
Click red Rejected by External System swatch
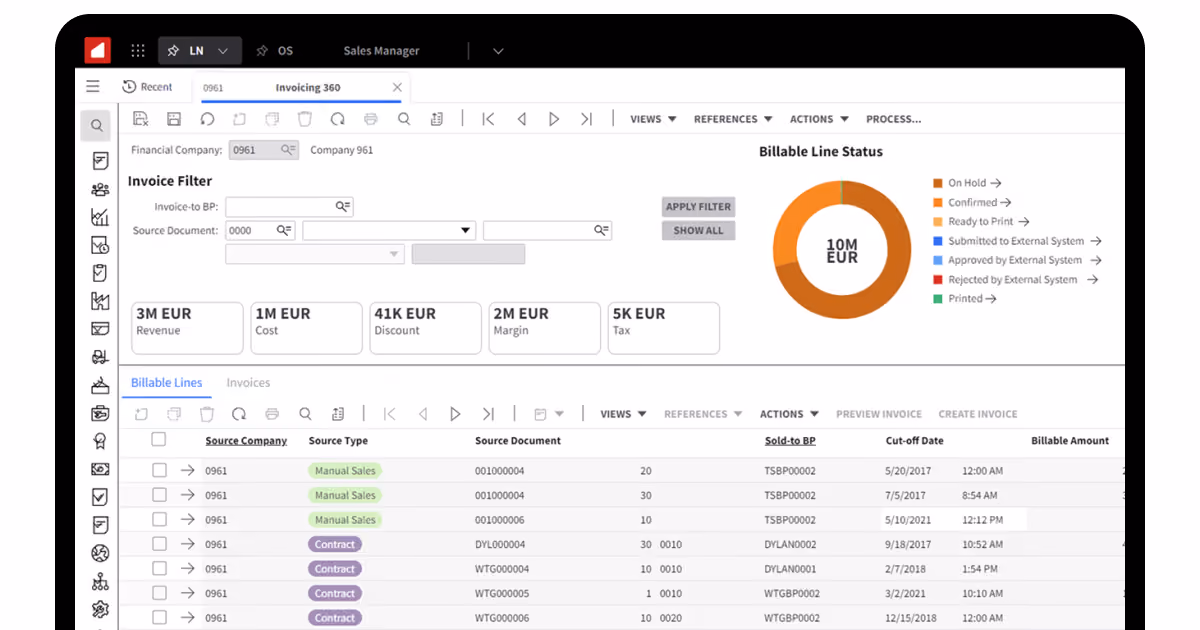pyautogui.click(x=938, y=280)
